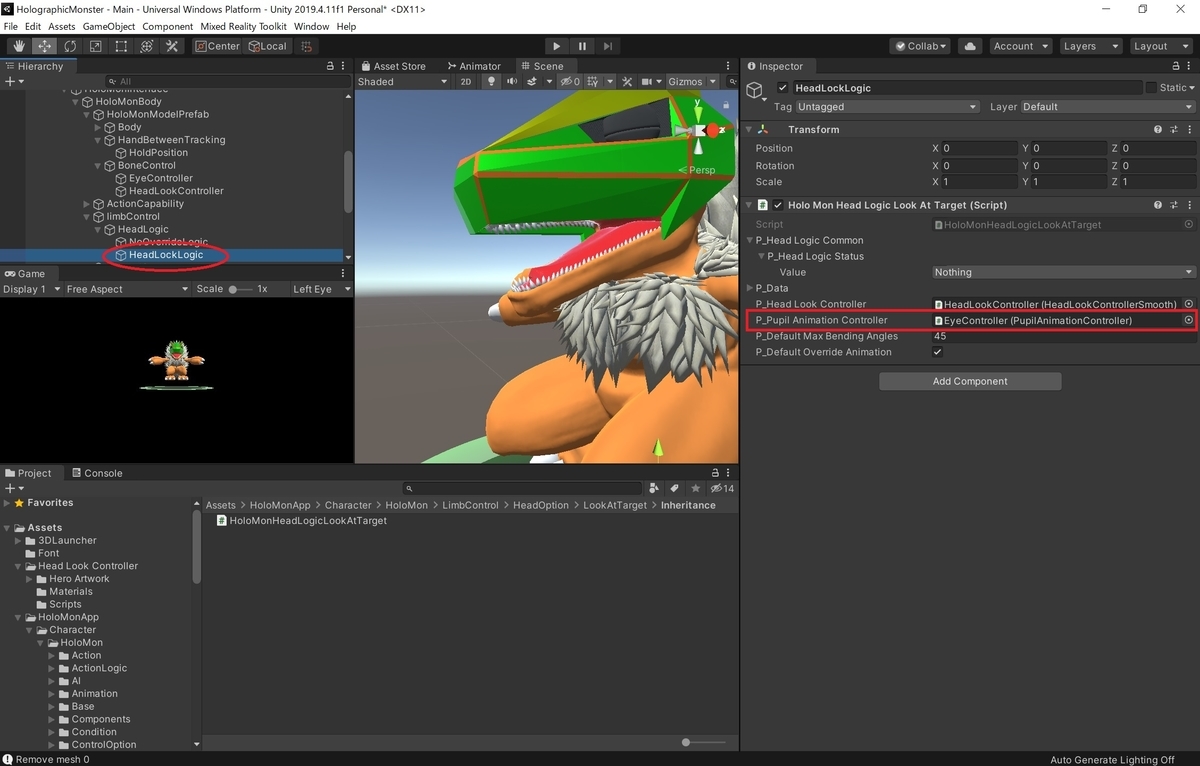Viewport: 1200px width, 766px height.
Task: Select the Move tool
Action: pos(45,46)
